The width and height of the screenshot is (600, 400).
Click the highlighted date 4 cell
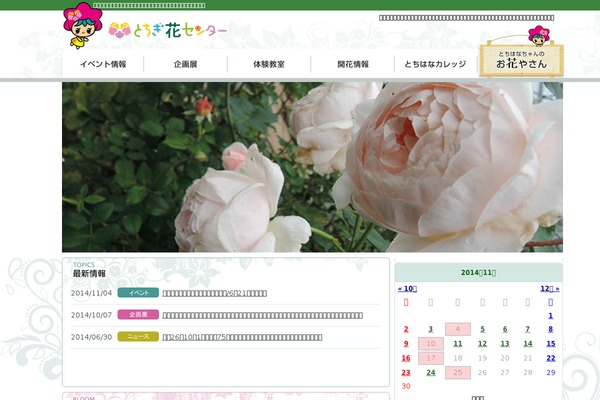coord(458,329)
